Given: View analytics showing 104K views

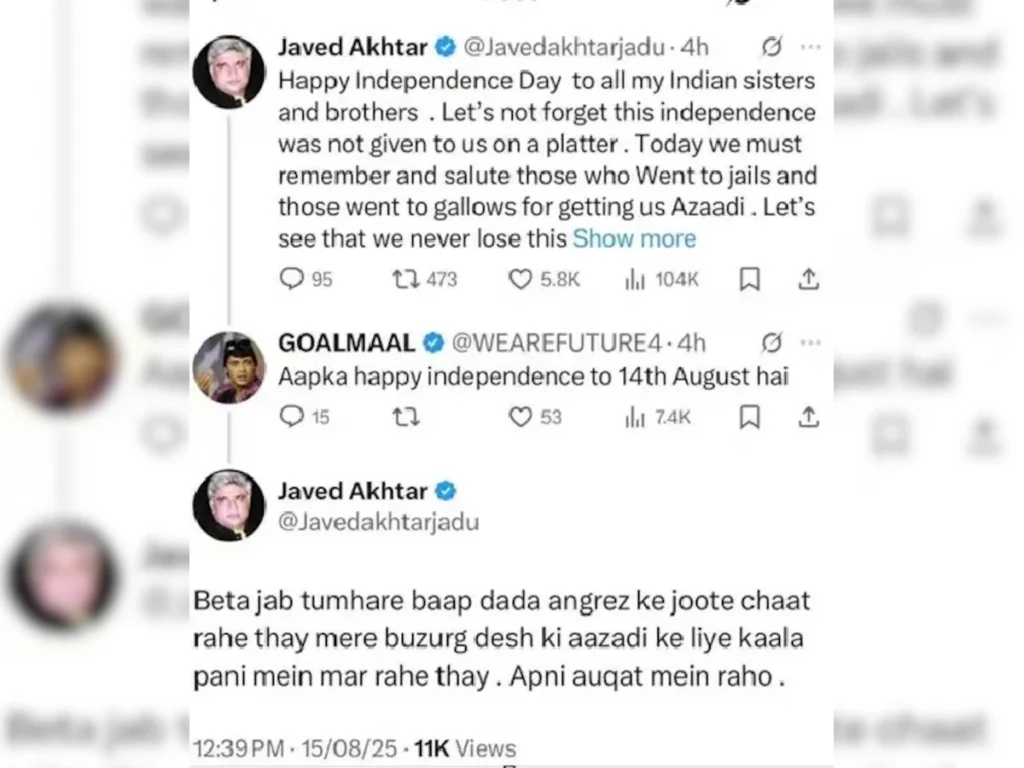Looking at the screenshot, I should pos(635,279).
